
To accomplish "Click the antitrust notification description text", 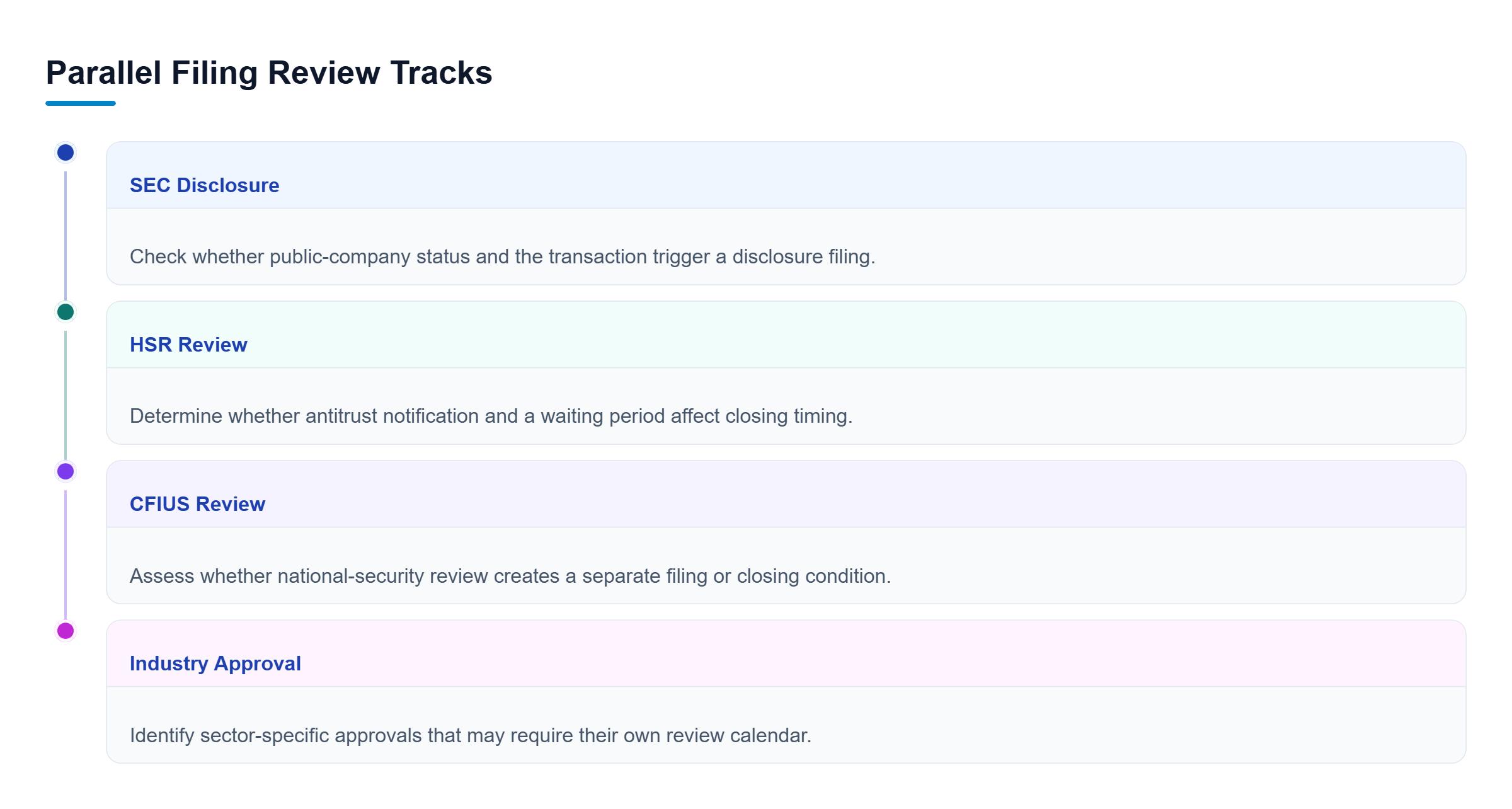I will pos(491,416).
